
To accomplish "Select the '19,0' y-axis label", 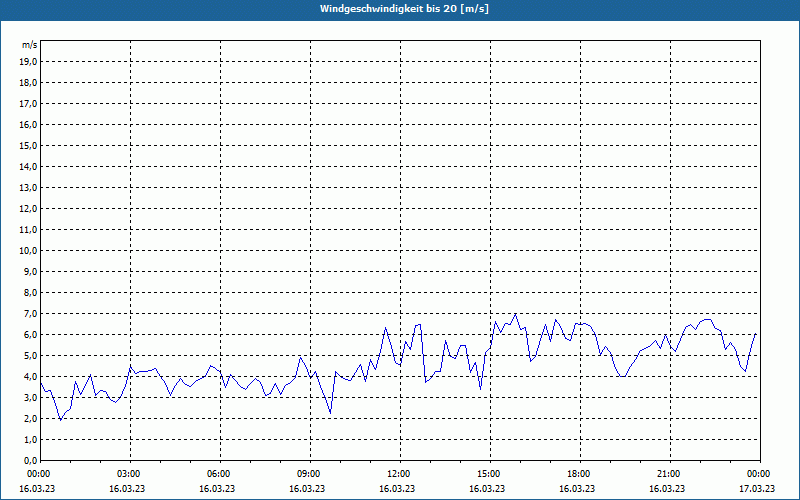I will 29,62.
